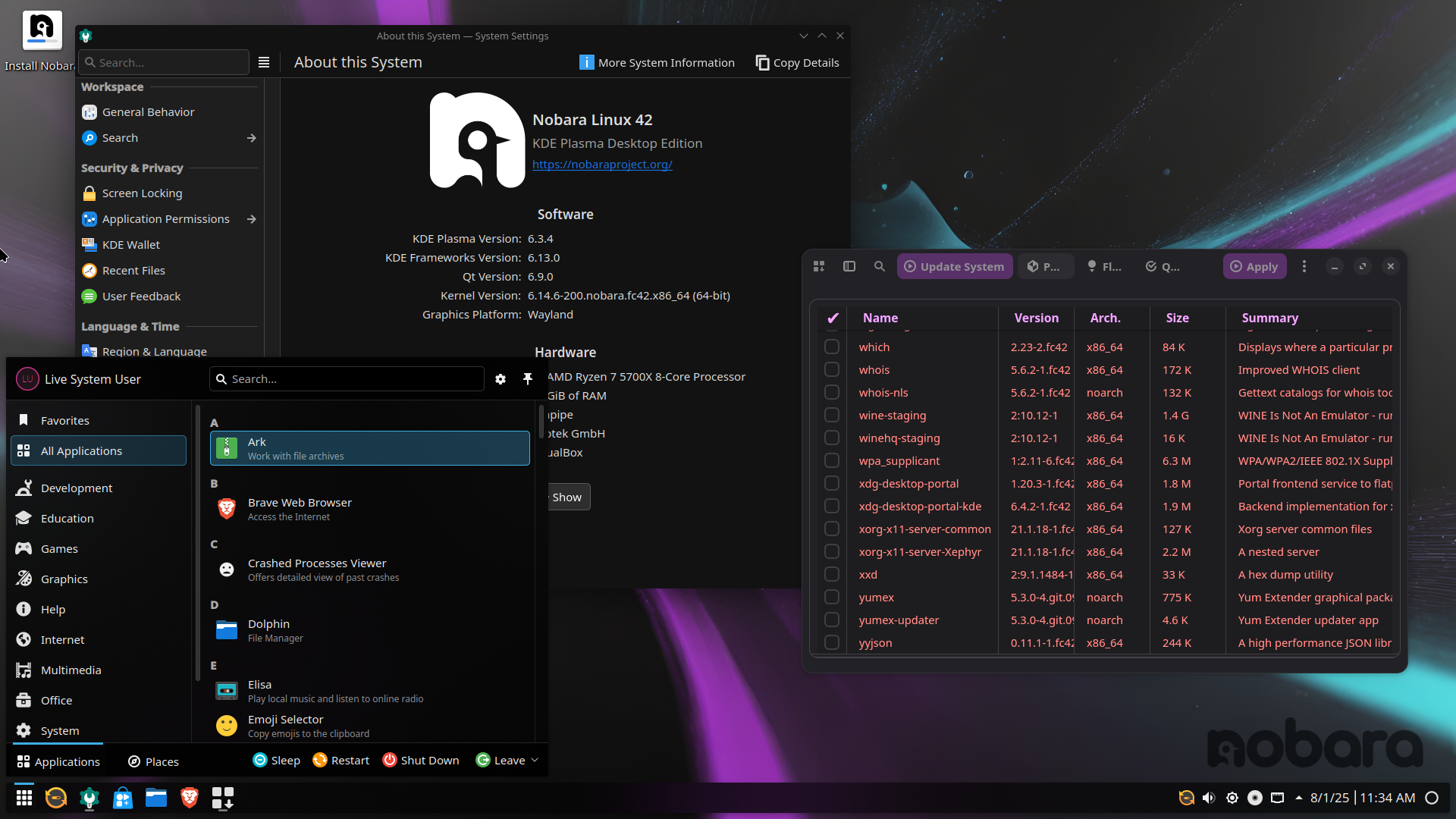
Task: Switch to packages tab (P...)
Action: pyautogui.click(x=1045, y=266)
